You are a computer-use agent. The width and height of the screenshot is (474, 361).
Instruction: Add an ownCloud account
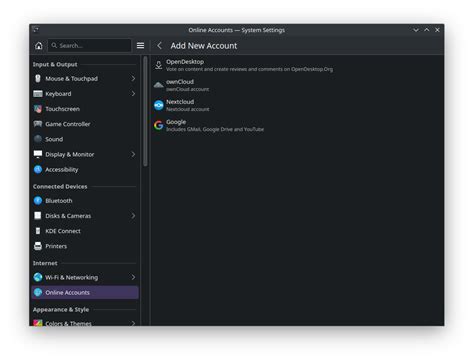point(297,85)
